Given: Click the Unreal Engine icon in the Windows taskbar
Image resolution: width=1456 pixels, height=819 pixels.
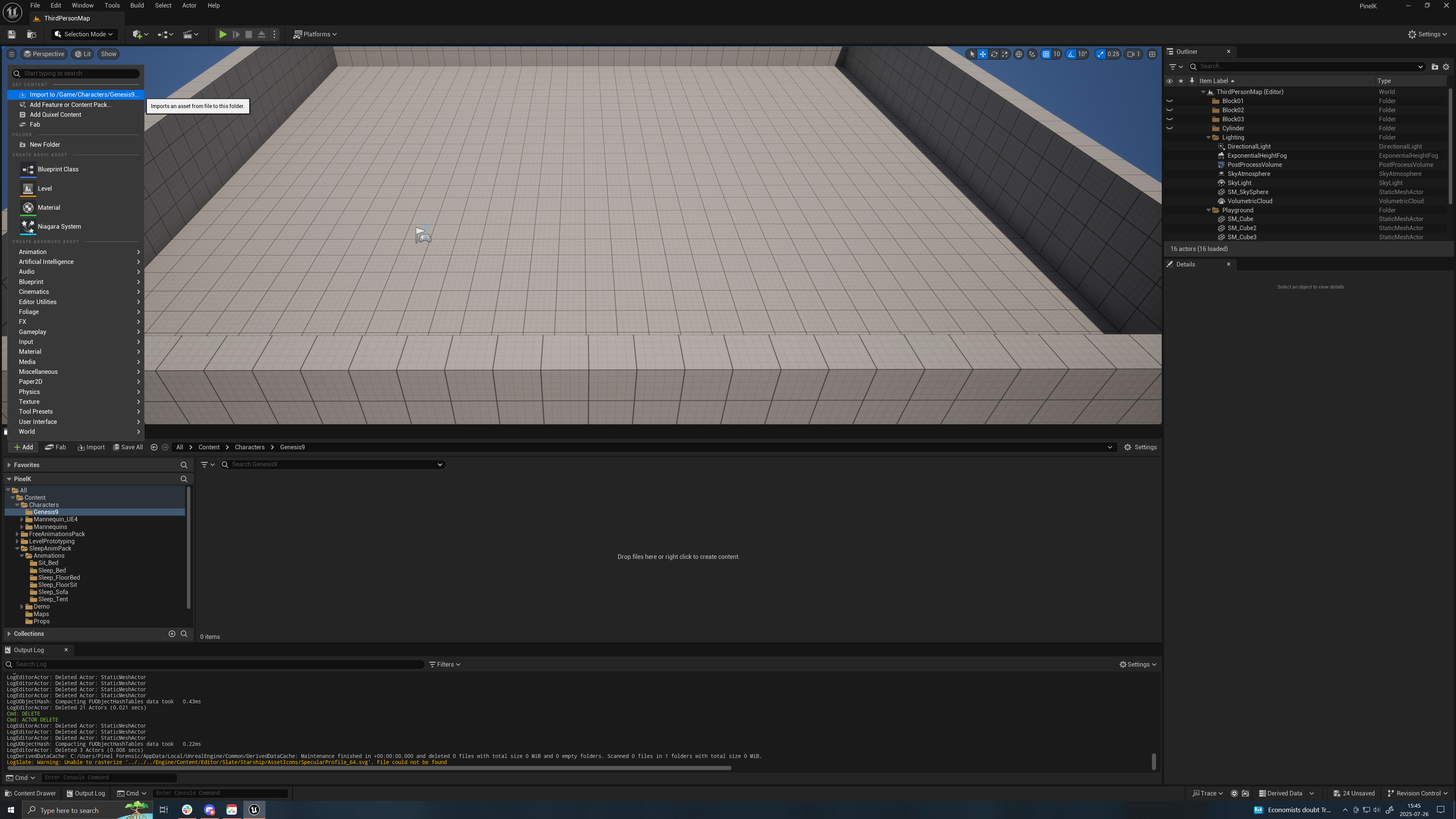Looking at the screenshot, I should 254,810.
